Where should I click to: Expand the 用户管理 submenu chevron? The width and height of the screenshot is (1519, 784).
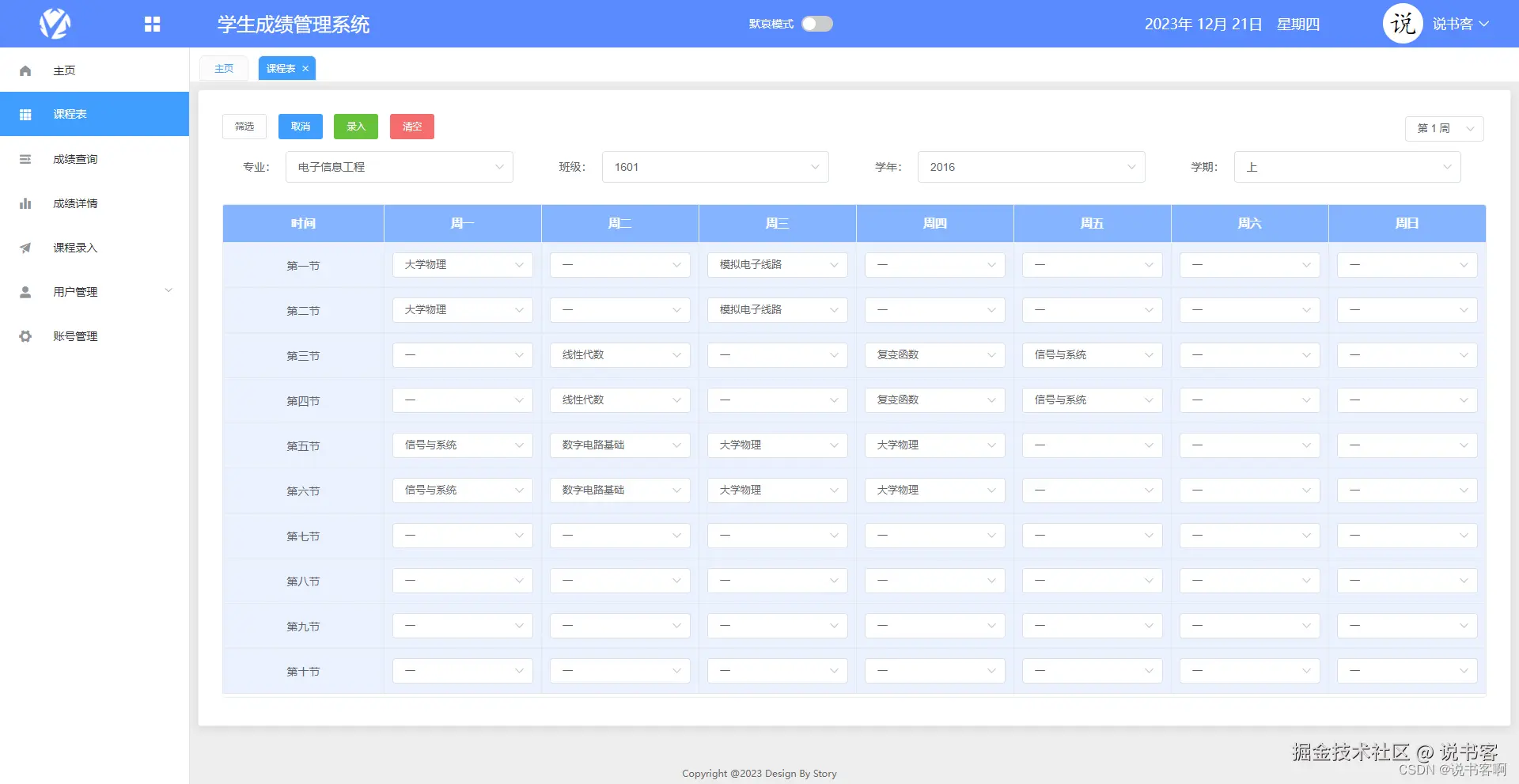(168, 290)
